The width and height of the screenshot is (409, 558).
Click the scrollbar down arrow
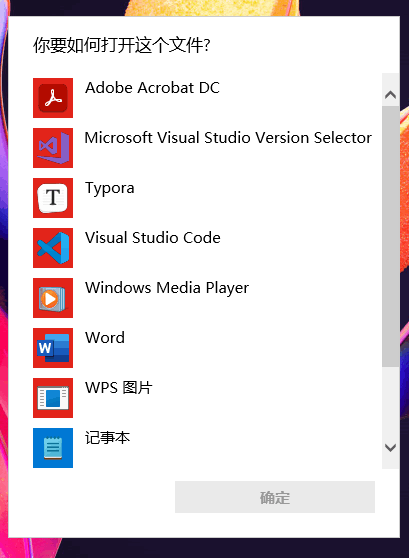pos(390,447)
